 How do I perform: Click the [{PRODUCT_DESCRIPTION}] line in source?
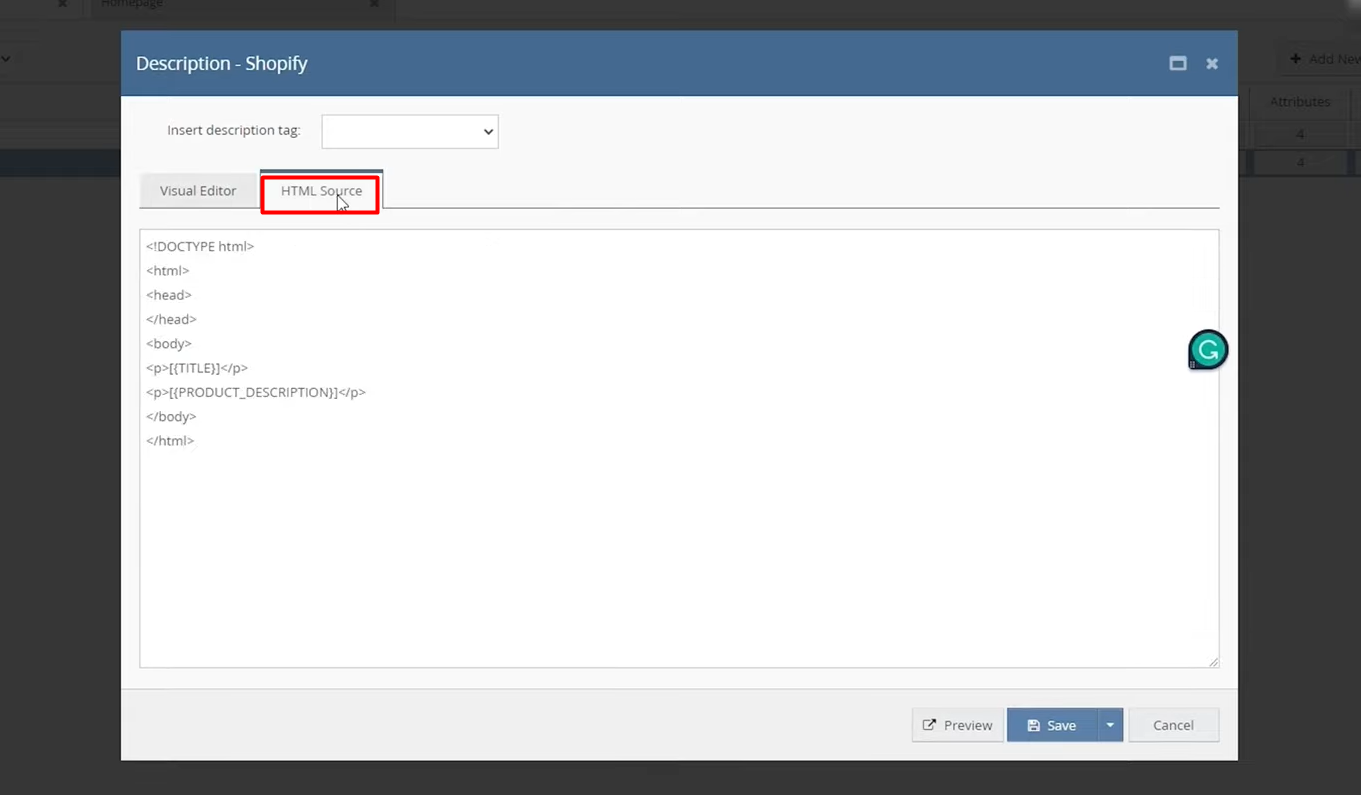(256, 392)
